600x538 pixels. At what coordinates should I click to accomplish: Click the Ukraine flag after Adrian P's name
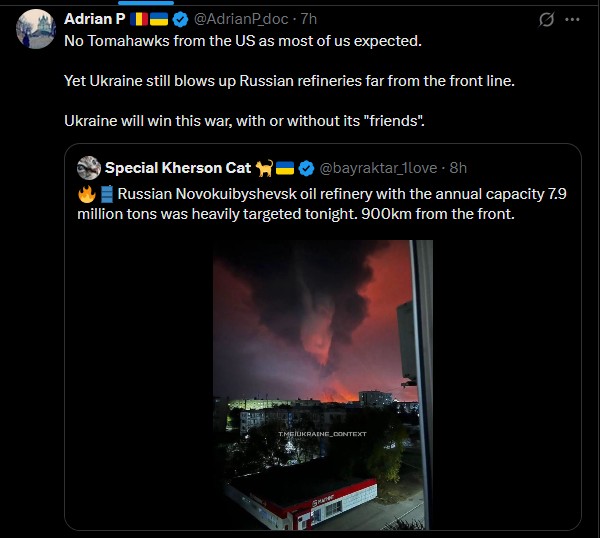(159, 19)
